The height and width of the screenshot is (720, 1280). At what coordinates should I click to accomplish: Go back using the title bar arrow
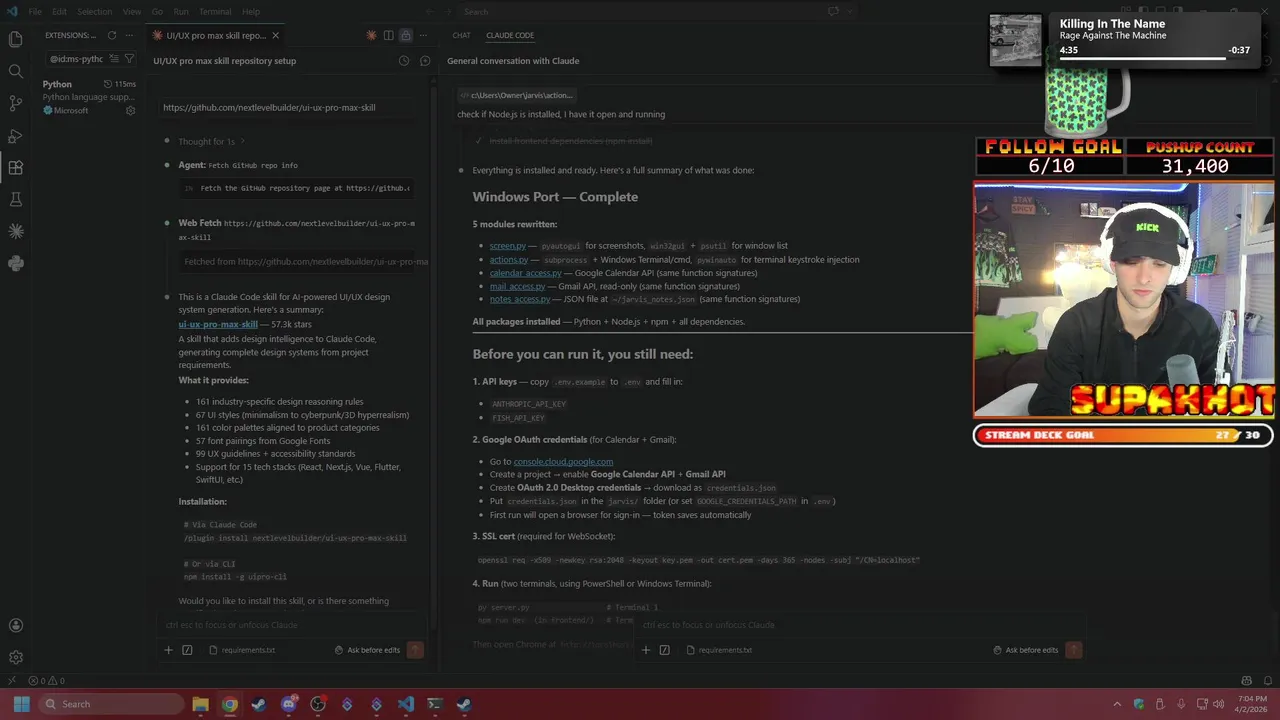(x=429, y=11)
